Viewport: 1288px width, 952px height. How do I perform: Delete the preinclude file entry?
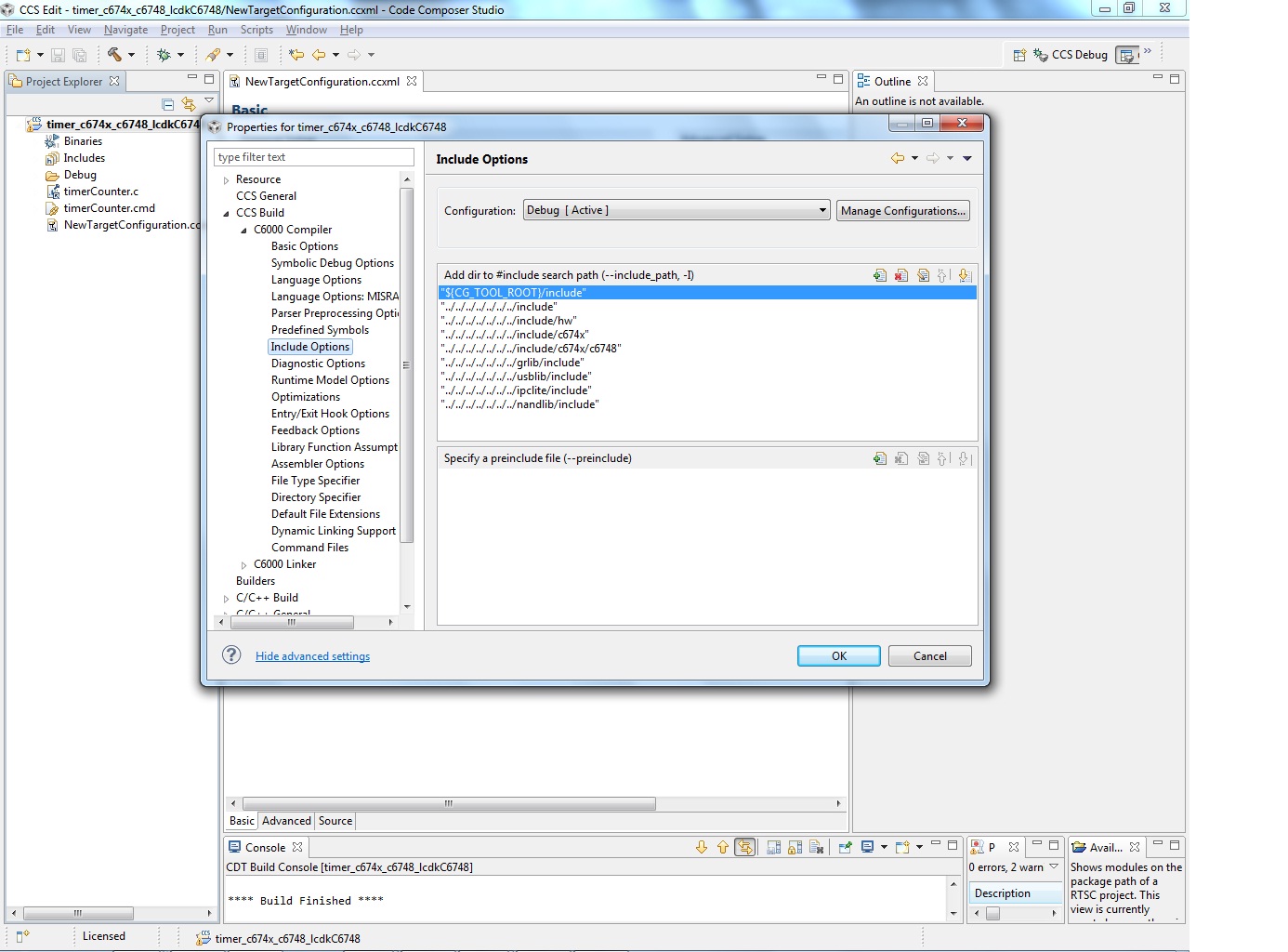901,458
